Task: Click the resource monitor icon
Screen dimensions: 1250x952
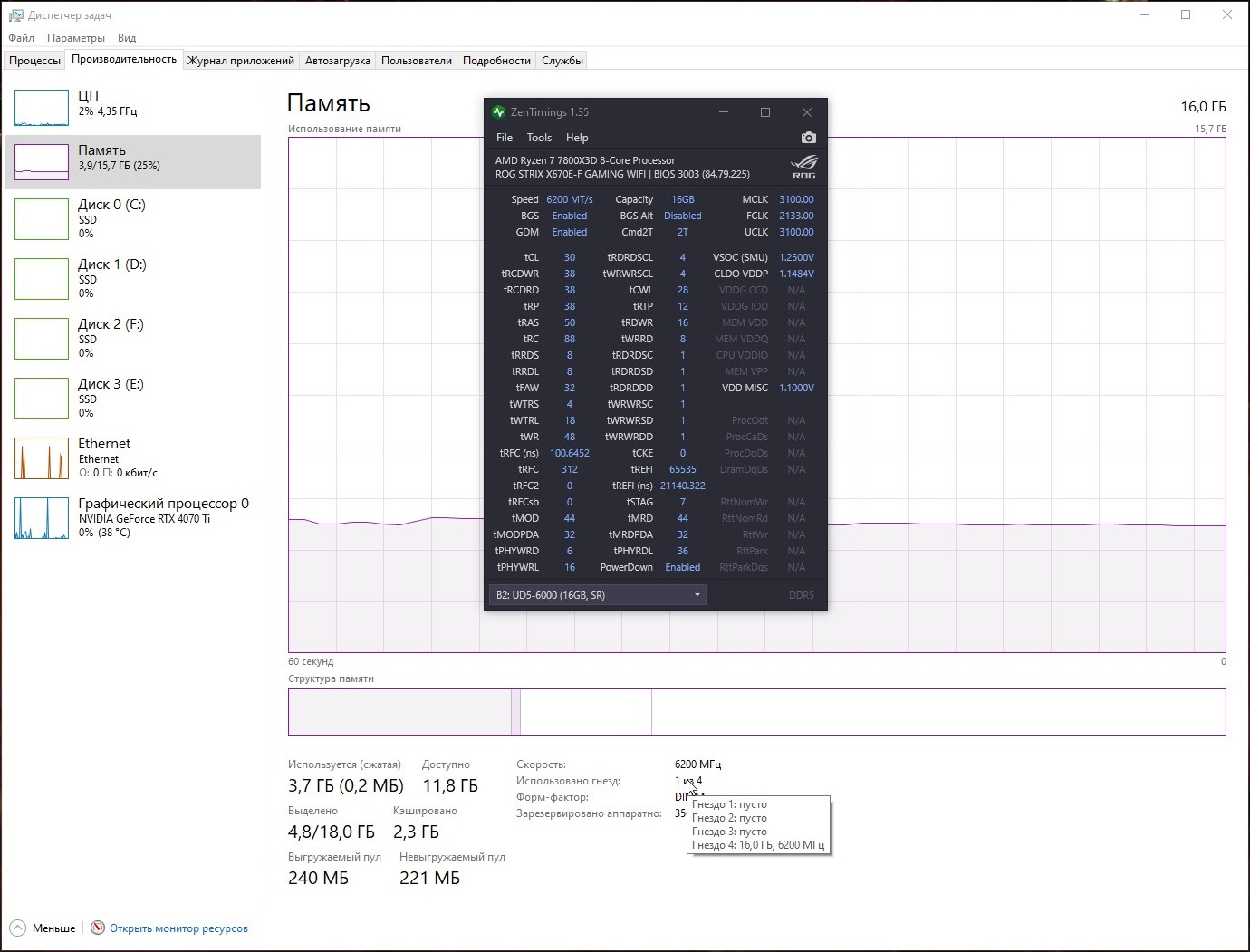Action: (x=98, y=928)
